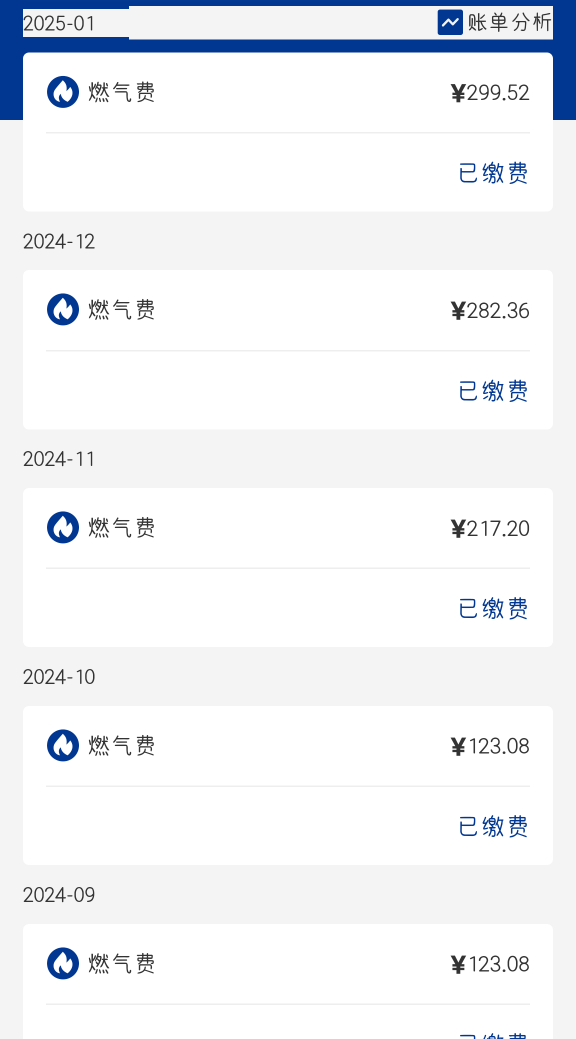The width and height of the screenshot is (576, 1039).
Task: Select the 2024-11 month label
Action: [x=59, y=459]
